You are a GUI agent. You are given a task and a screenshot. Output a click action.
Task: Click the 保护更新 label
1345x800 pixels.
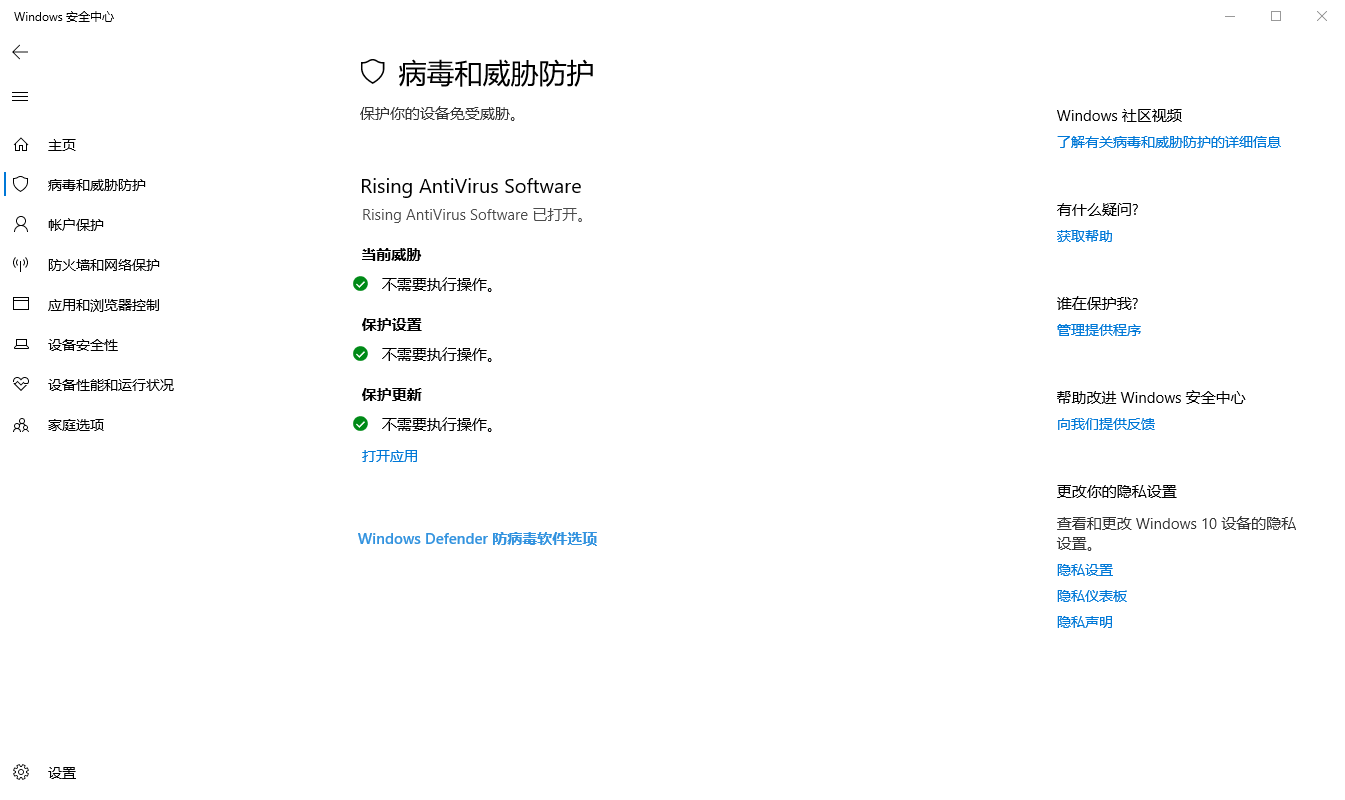392,395
